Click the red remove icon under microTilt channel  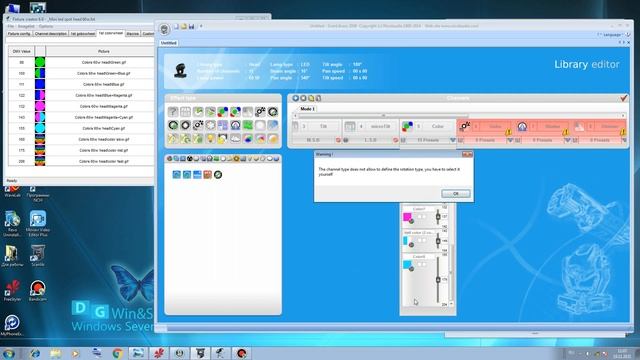point(395,140)
